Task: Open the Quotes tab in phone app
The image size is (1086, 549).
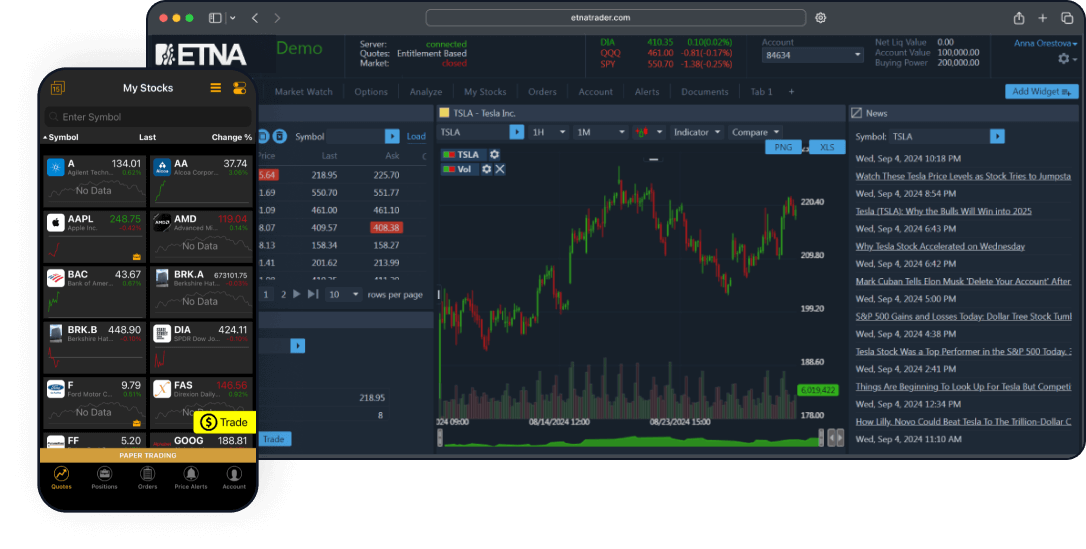Action: pos(61,478)
